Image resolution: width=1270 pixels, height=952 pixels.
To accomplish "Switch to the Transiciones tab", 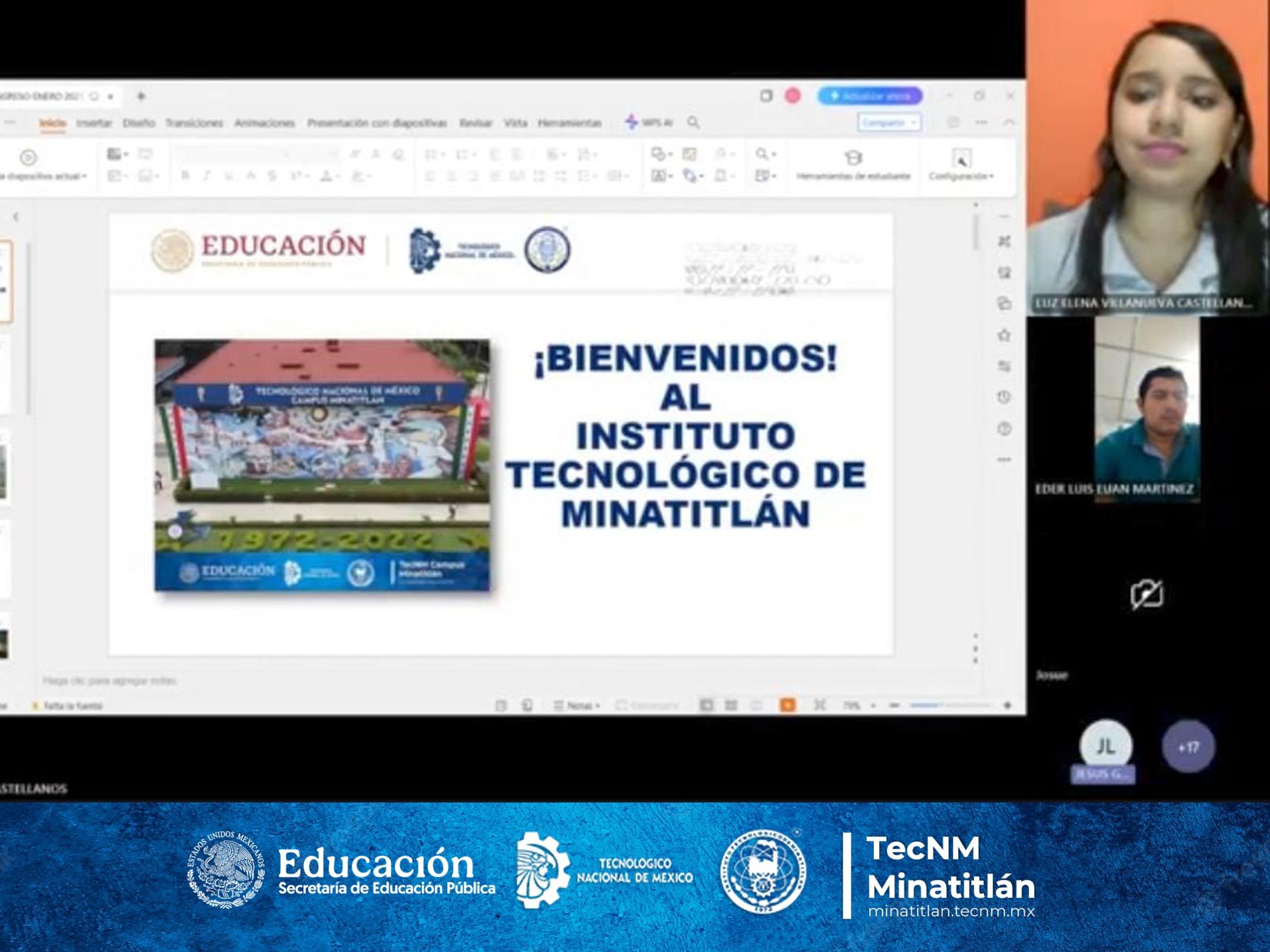I will [194, 123].
